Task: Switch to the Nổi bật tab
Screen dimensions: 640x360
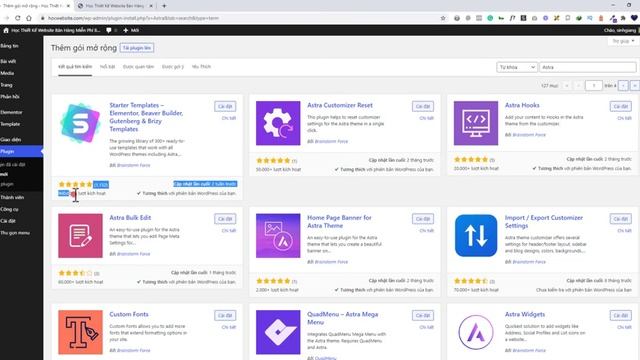Action: point(107,67)
